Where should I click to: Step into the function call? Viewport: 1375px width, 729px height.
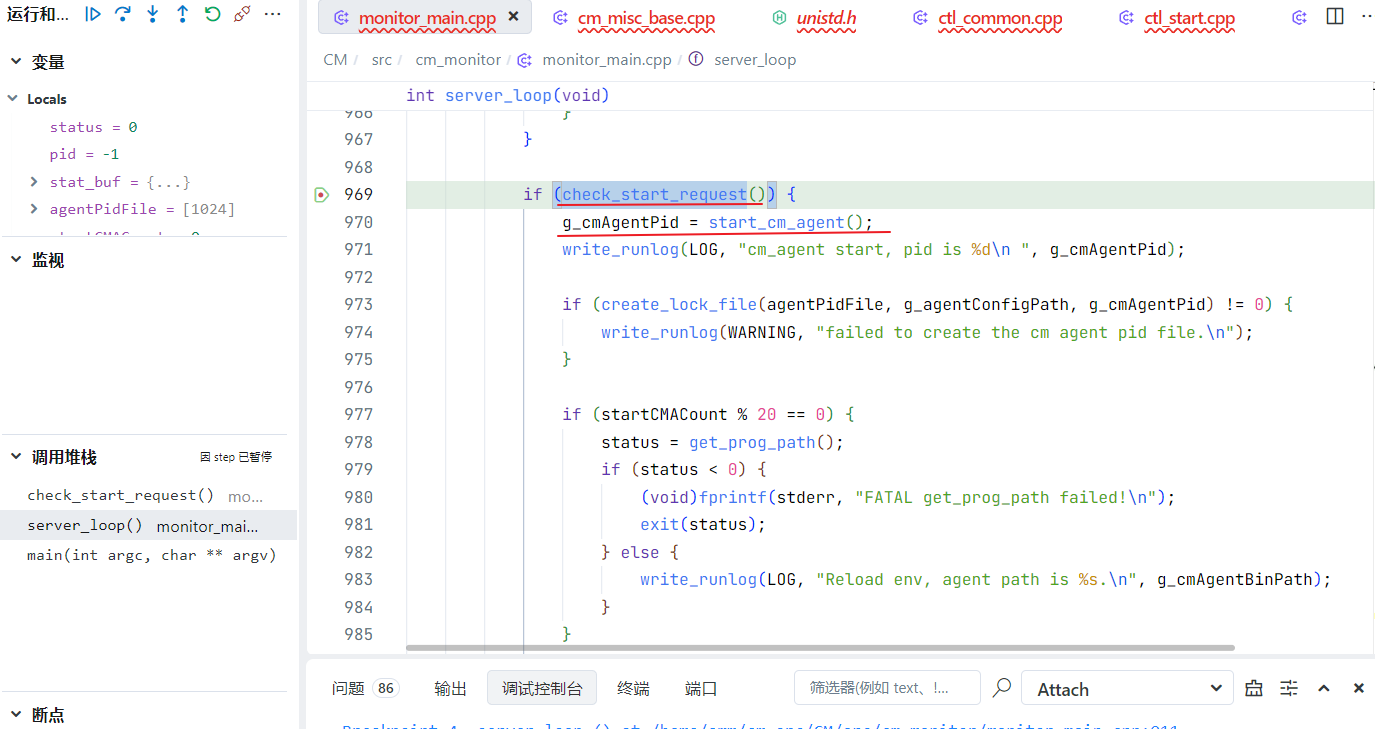click(x=153, y=14)
